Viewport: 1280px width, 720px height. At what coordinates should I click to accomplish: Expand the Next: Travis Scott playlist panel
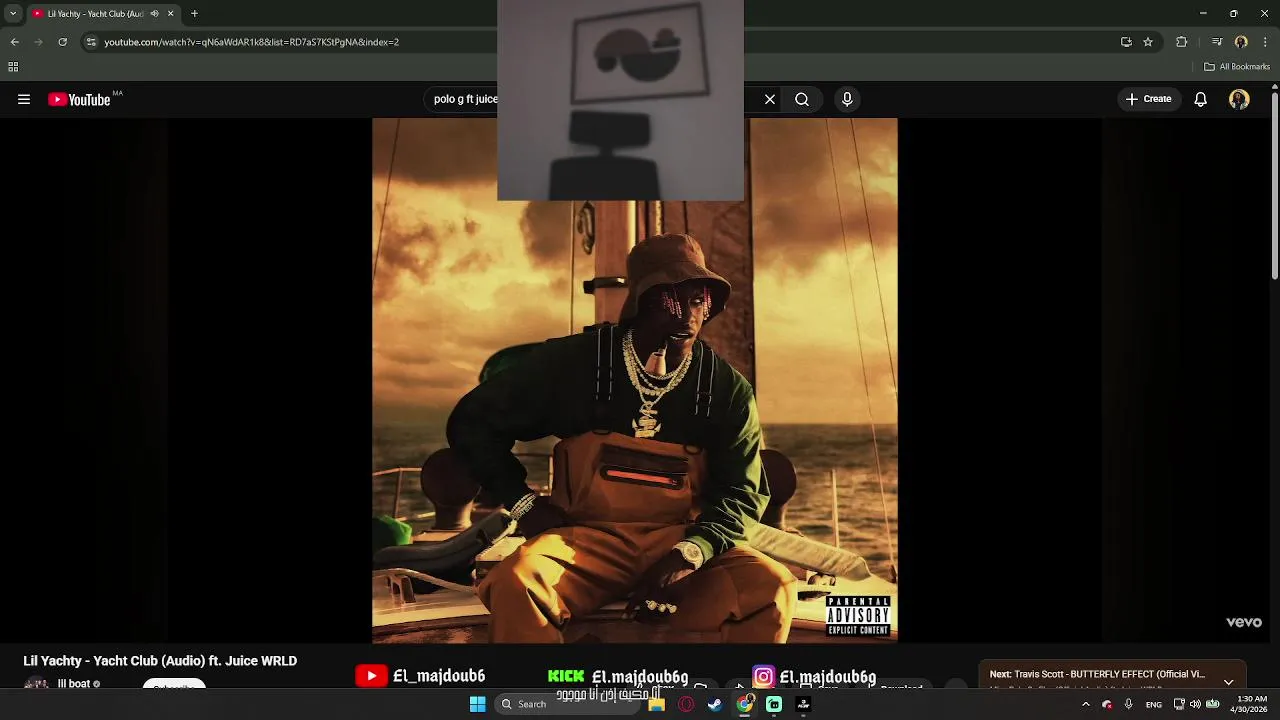1229,682
